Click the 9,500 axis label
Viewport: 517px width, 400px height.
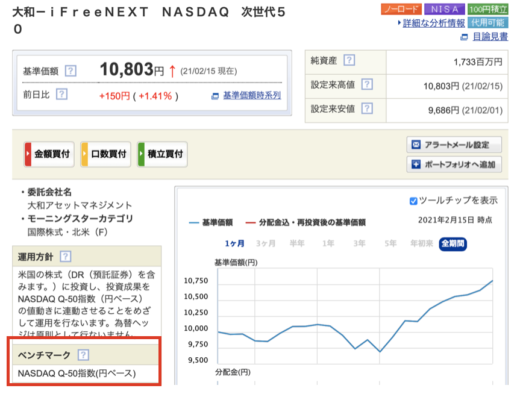tap(198, 360)
